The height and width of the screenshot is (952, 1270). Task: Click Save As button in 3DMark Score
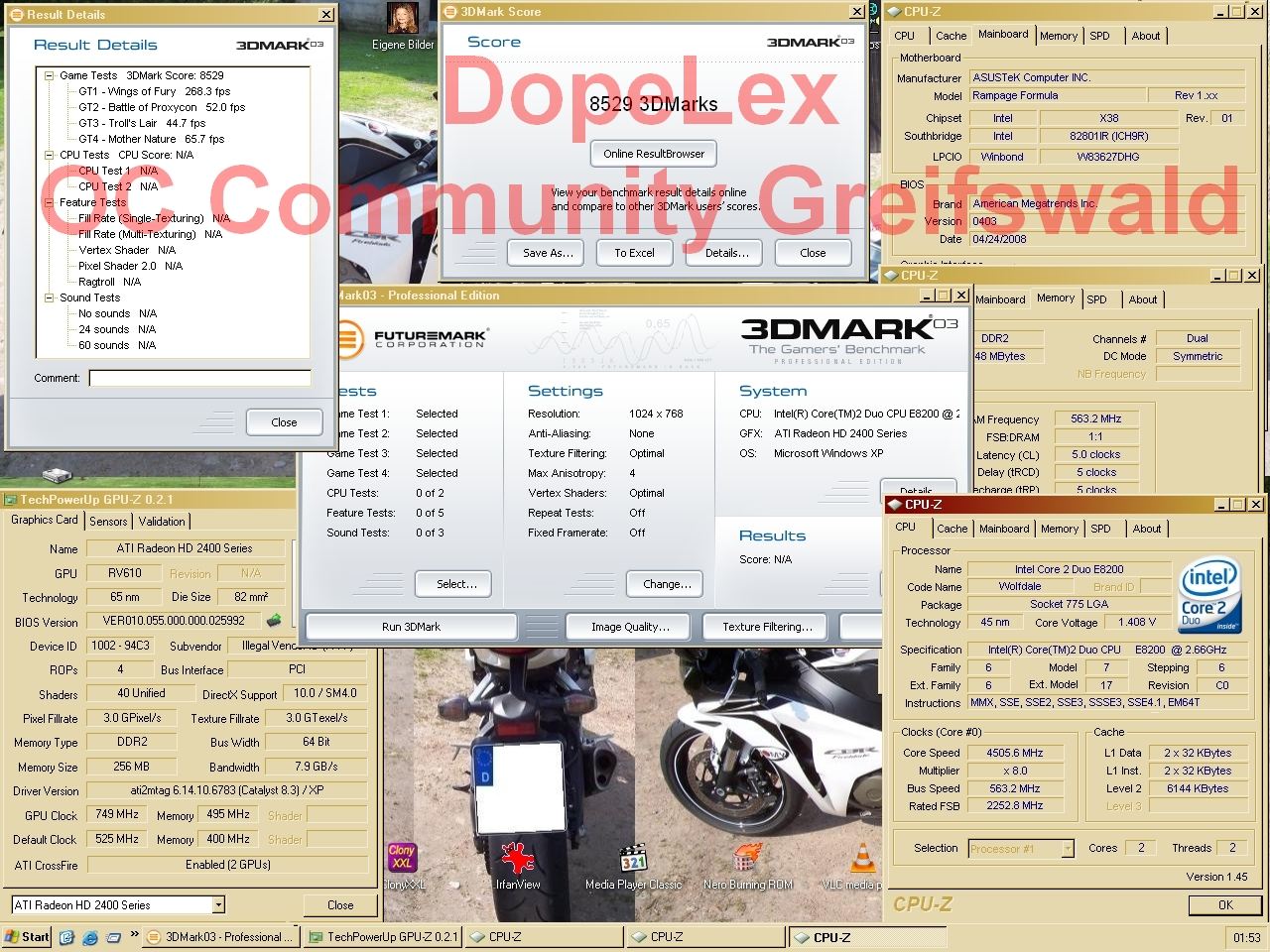pyautogui.click(x=548, y=253)
